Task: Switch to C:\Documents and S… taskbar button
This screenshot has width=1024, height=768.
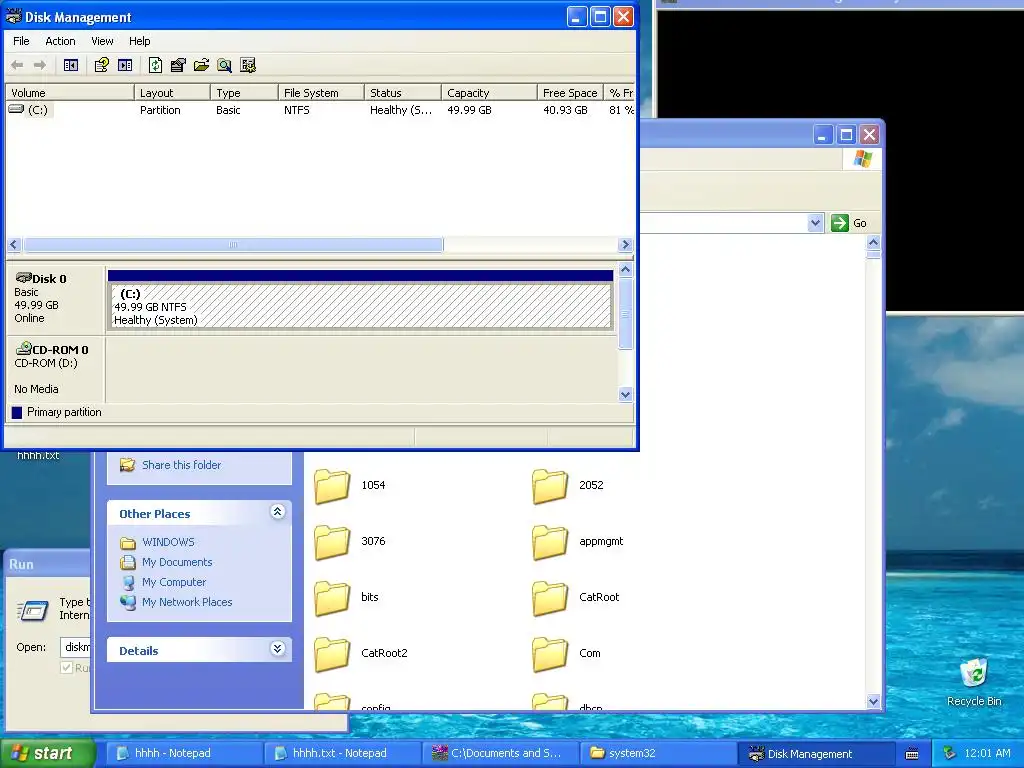Action: [x=500, y=754]
